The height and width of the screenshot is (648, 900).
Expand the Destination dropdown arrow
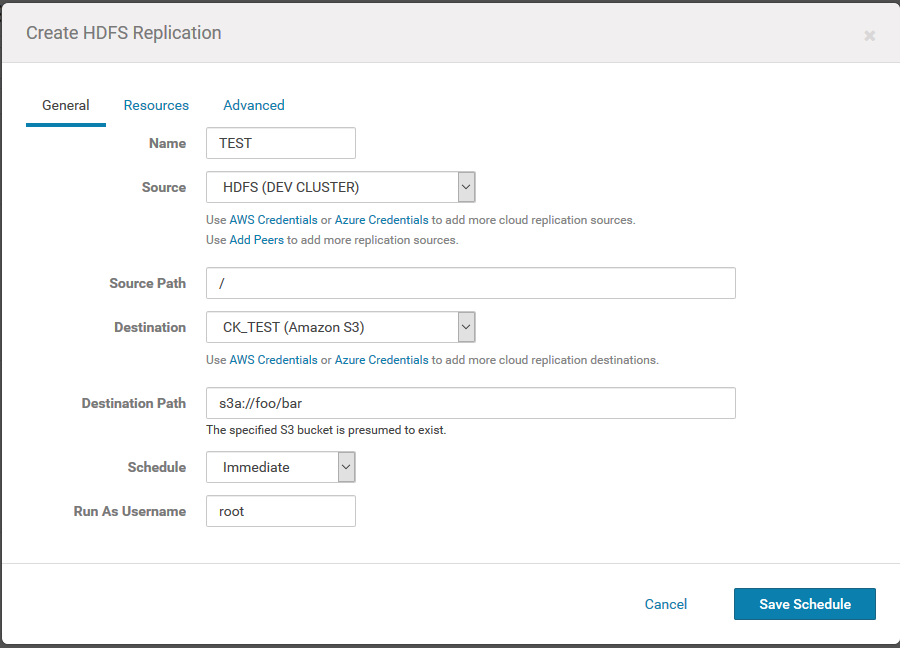466,327
